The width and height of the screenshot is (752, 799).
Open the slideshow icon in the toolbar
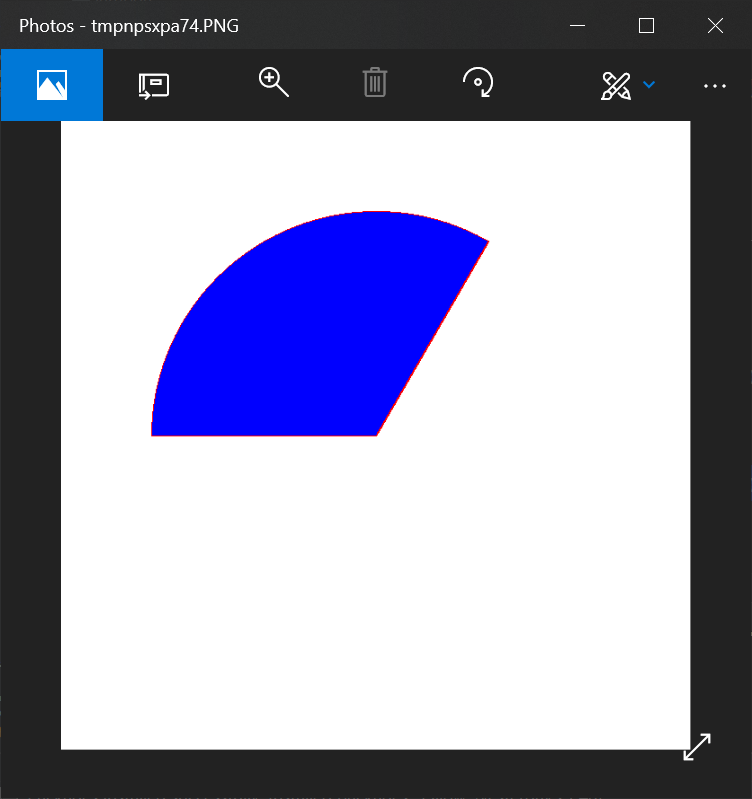(153, 86)
